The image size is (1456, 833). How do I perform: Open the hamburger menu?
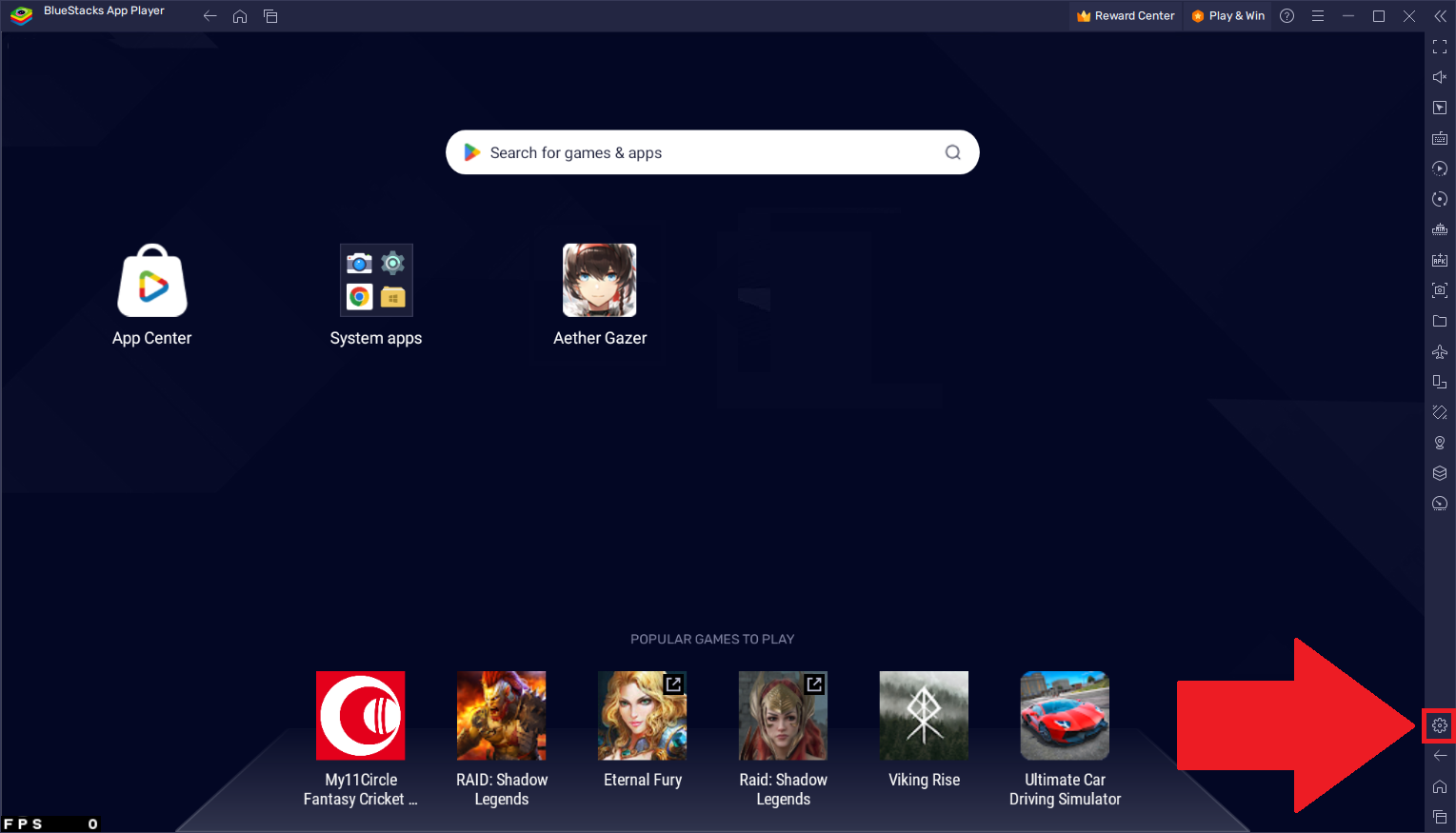1318,15
